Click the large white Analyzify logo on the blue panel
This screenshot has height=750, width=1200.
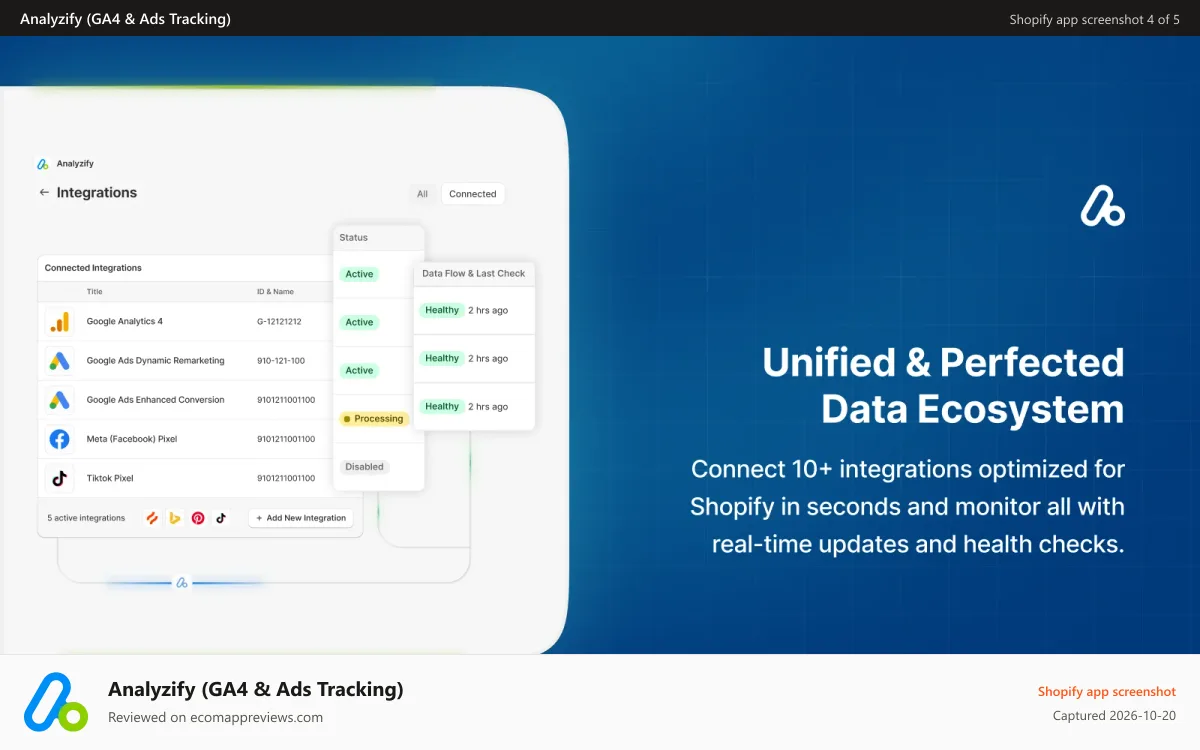1103,204
